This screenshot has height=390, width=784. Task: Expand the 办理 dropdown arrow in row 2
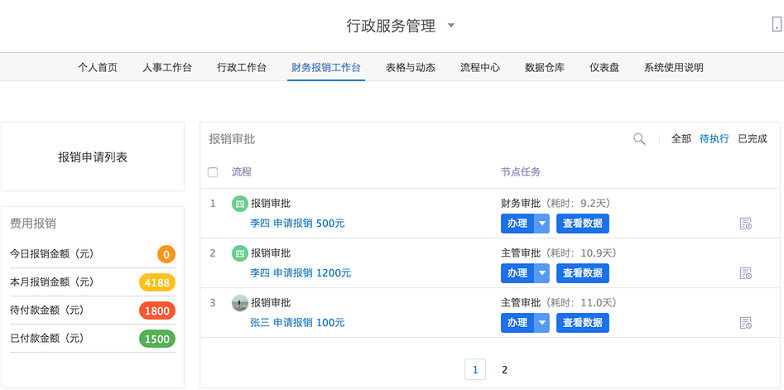(542, 273)
